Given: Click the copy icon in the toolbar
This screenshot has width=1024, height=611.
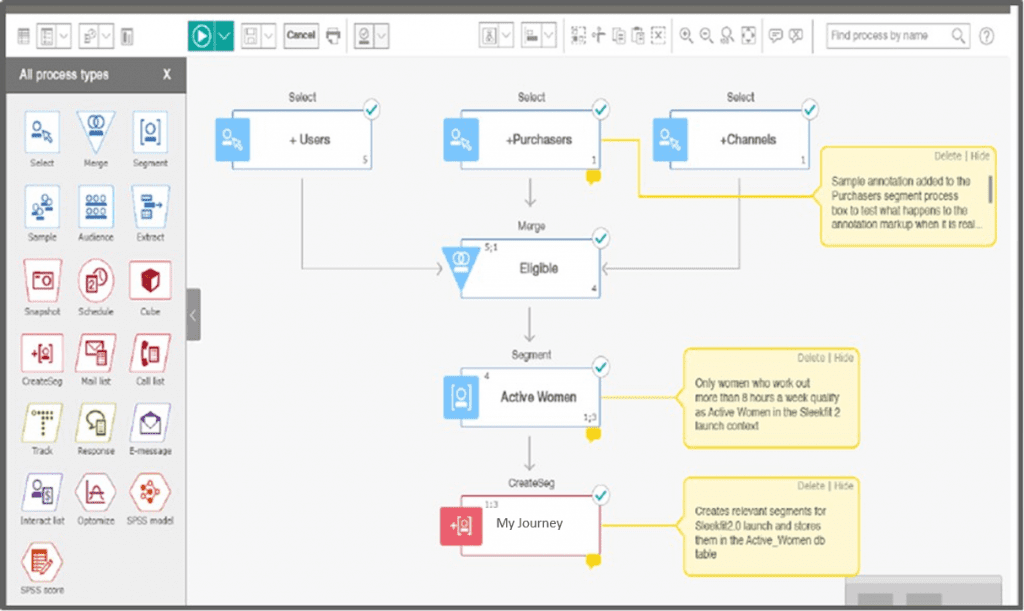Looking at the screenshot, I should tap(618, 35).
